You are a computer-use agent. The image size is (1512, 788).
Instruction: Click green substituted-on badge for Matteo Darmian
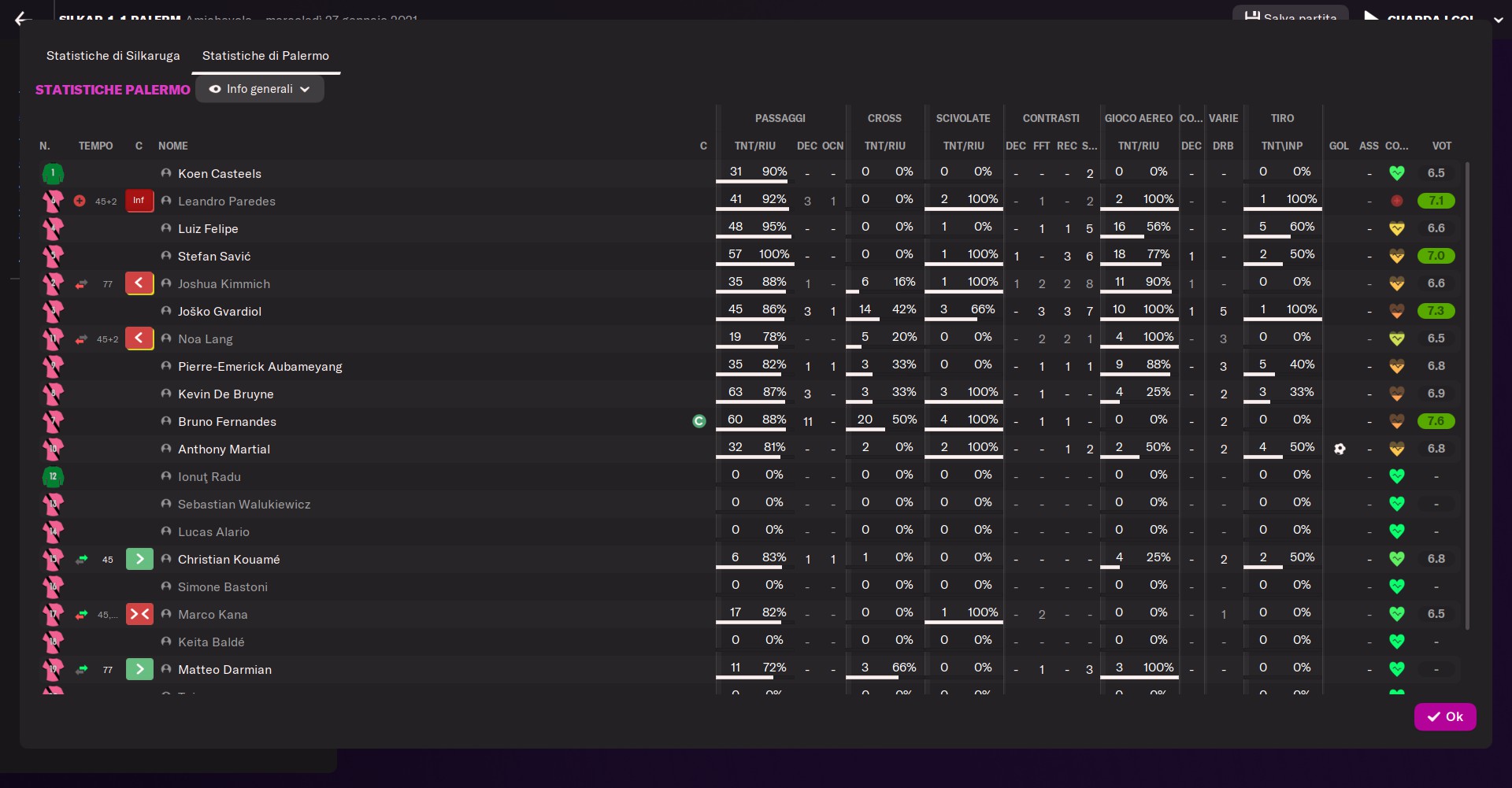pos(139,669)
